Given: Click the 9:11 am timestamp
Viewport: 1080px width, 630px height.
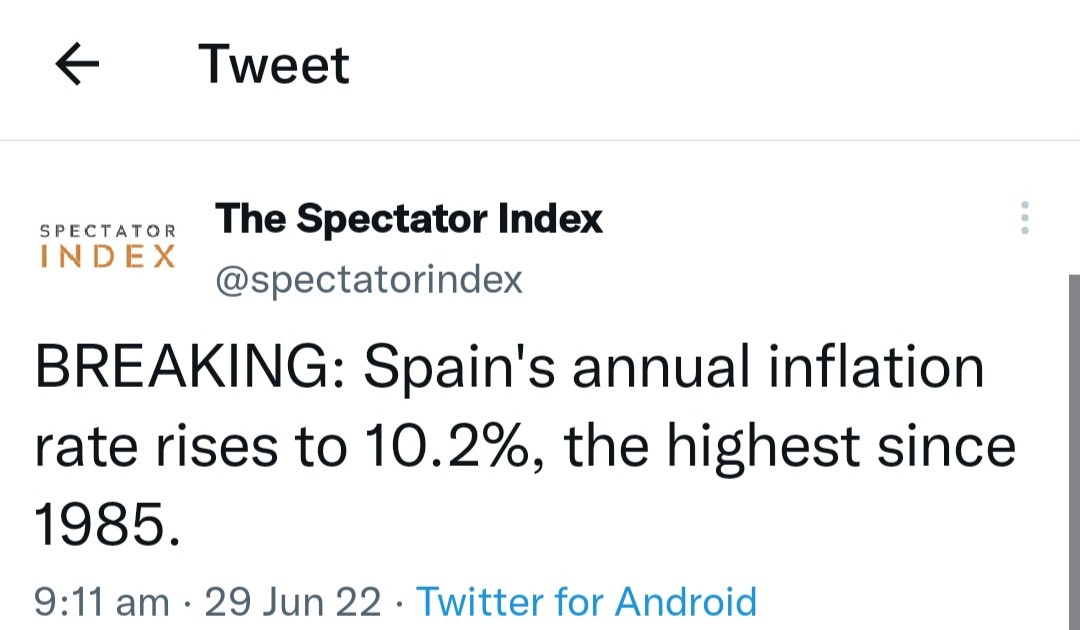Looking at the screenshot, I should (x=101, y=602).
